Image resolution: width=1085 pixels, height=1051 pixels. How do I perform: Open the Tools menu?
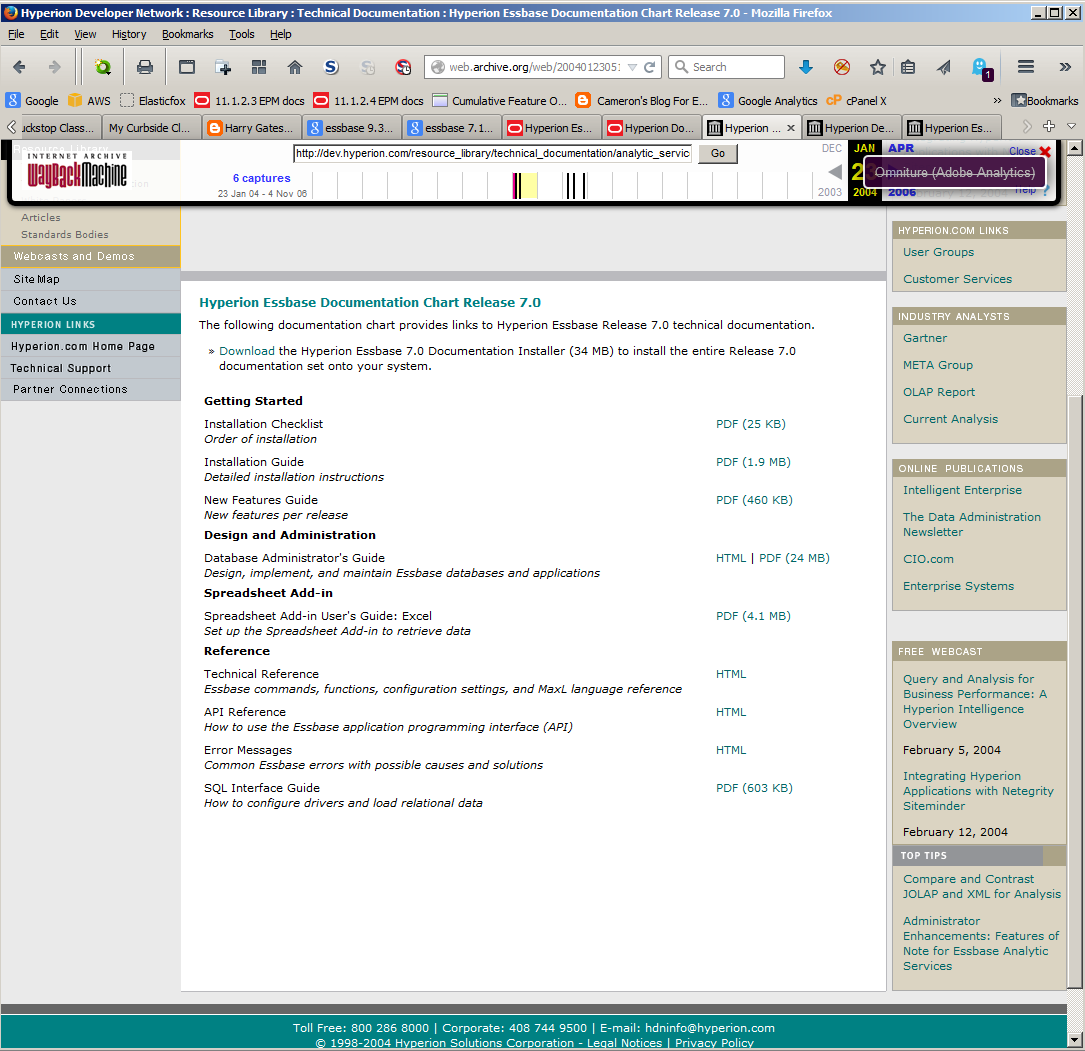[241, 34]
